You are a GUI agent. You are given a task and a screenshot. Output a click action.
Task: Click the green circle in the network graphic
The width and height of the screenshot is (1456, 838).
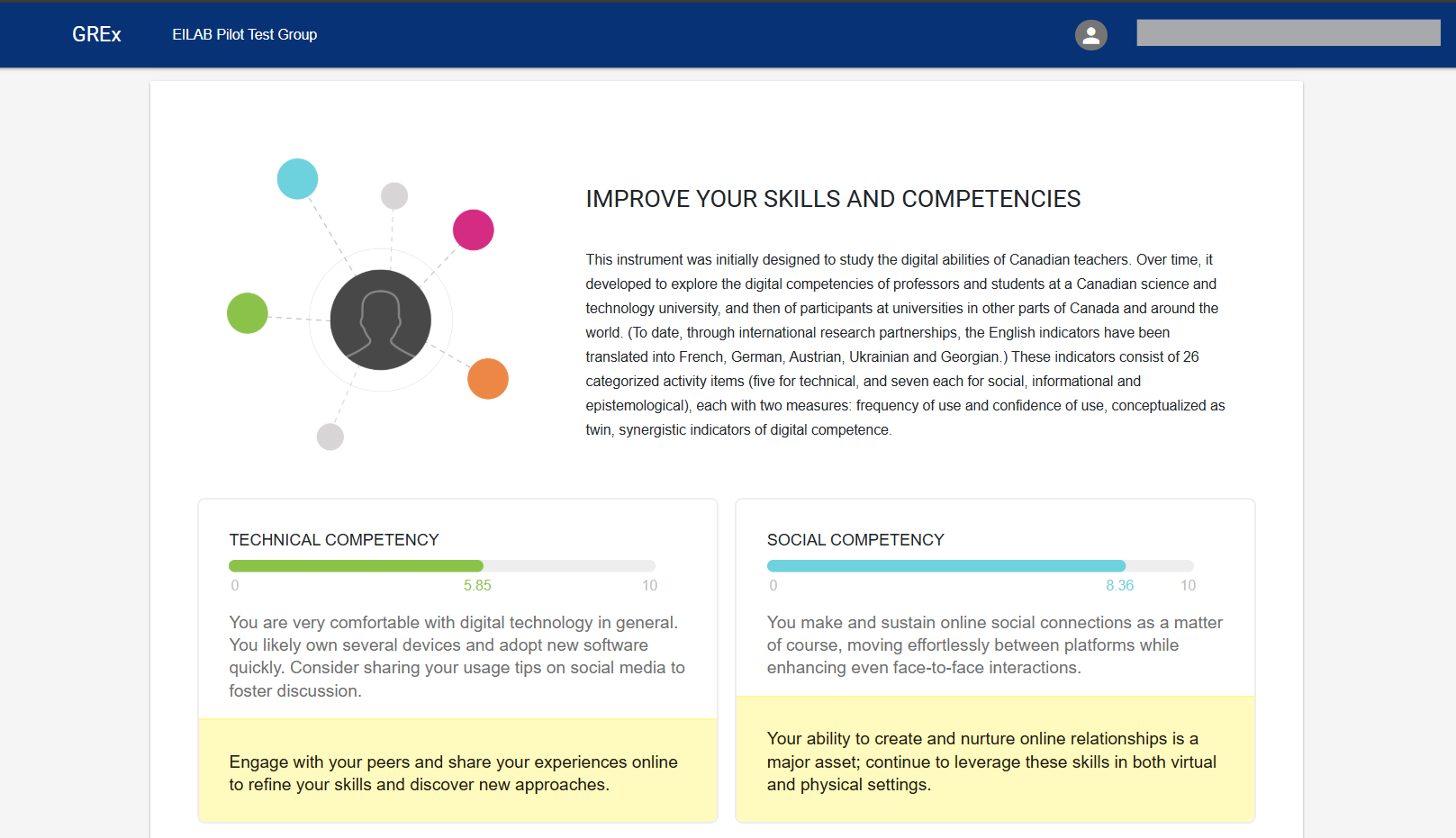[248, 313]
